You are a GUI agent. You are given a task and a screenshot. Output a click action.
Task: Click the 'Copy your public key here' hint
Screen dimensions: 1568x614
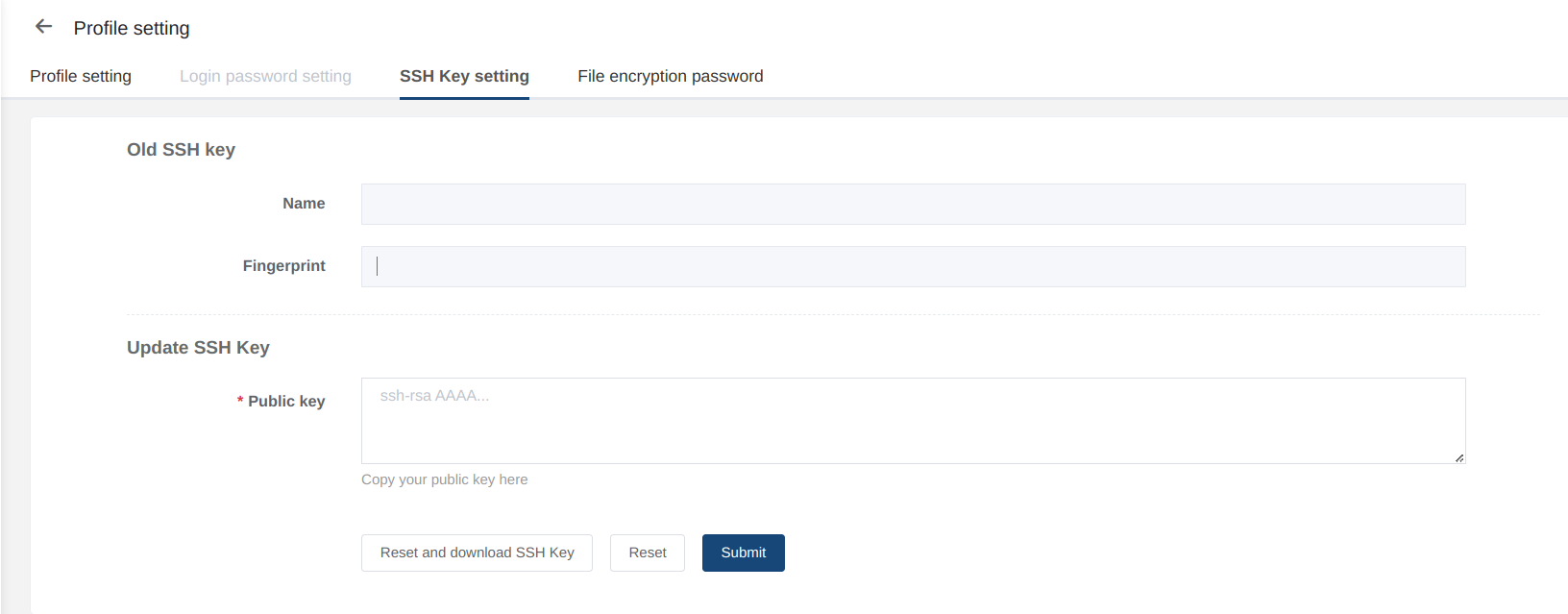(x=444, y=479)
